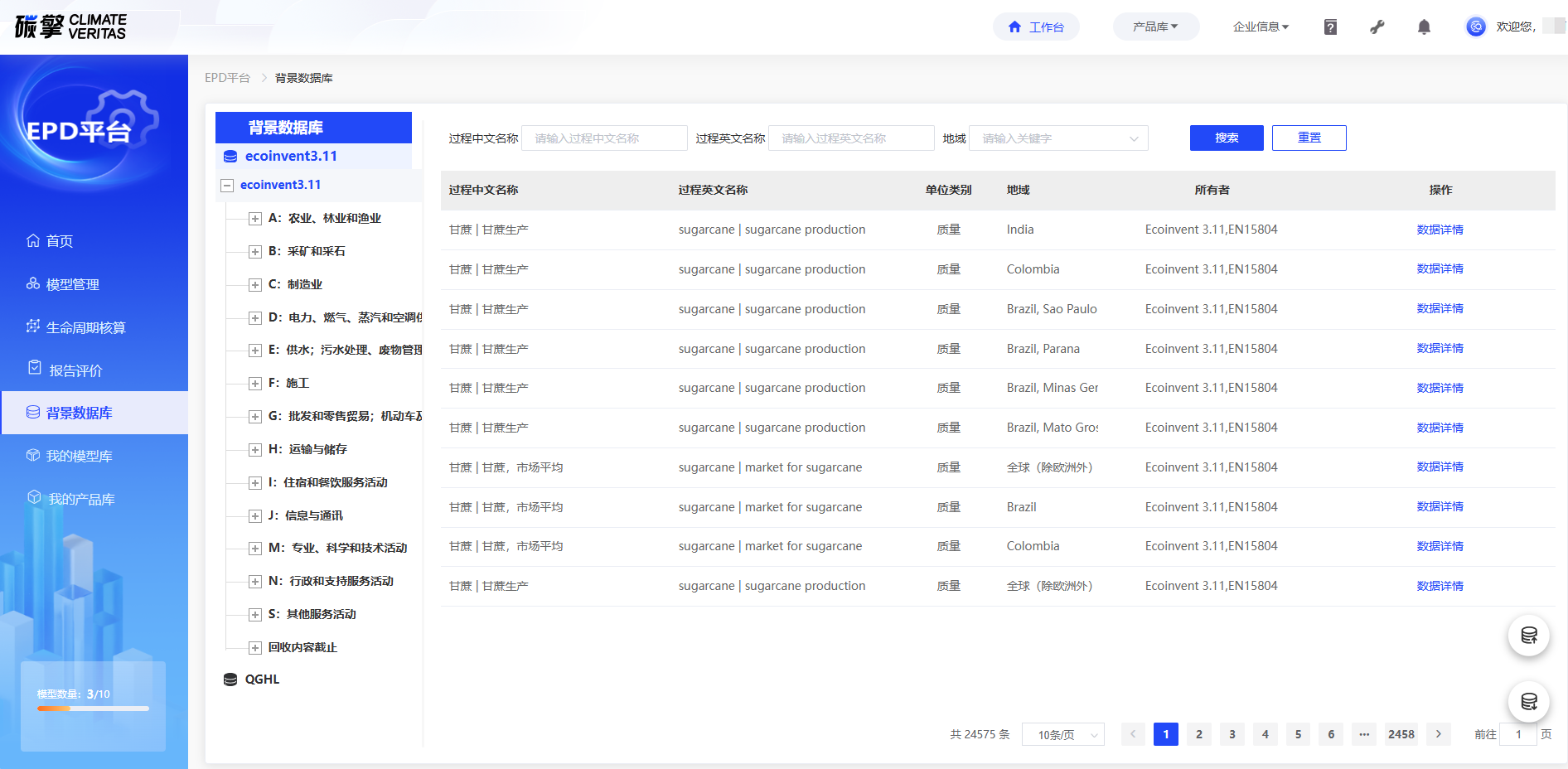Expand the C manufacturing category

click(255, 285)
